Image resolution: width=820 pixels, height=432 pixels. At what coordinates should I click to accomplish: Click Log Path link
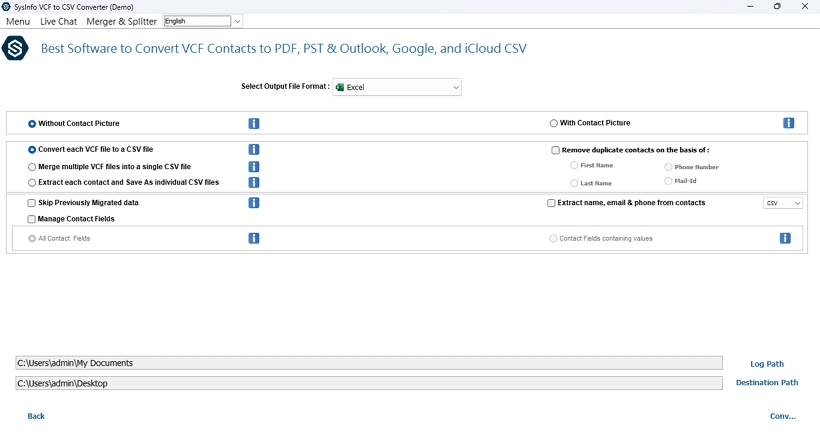tap(767, 364)
